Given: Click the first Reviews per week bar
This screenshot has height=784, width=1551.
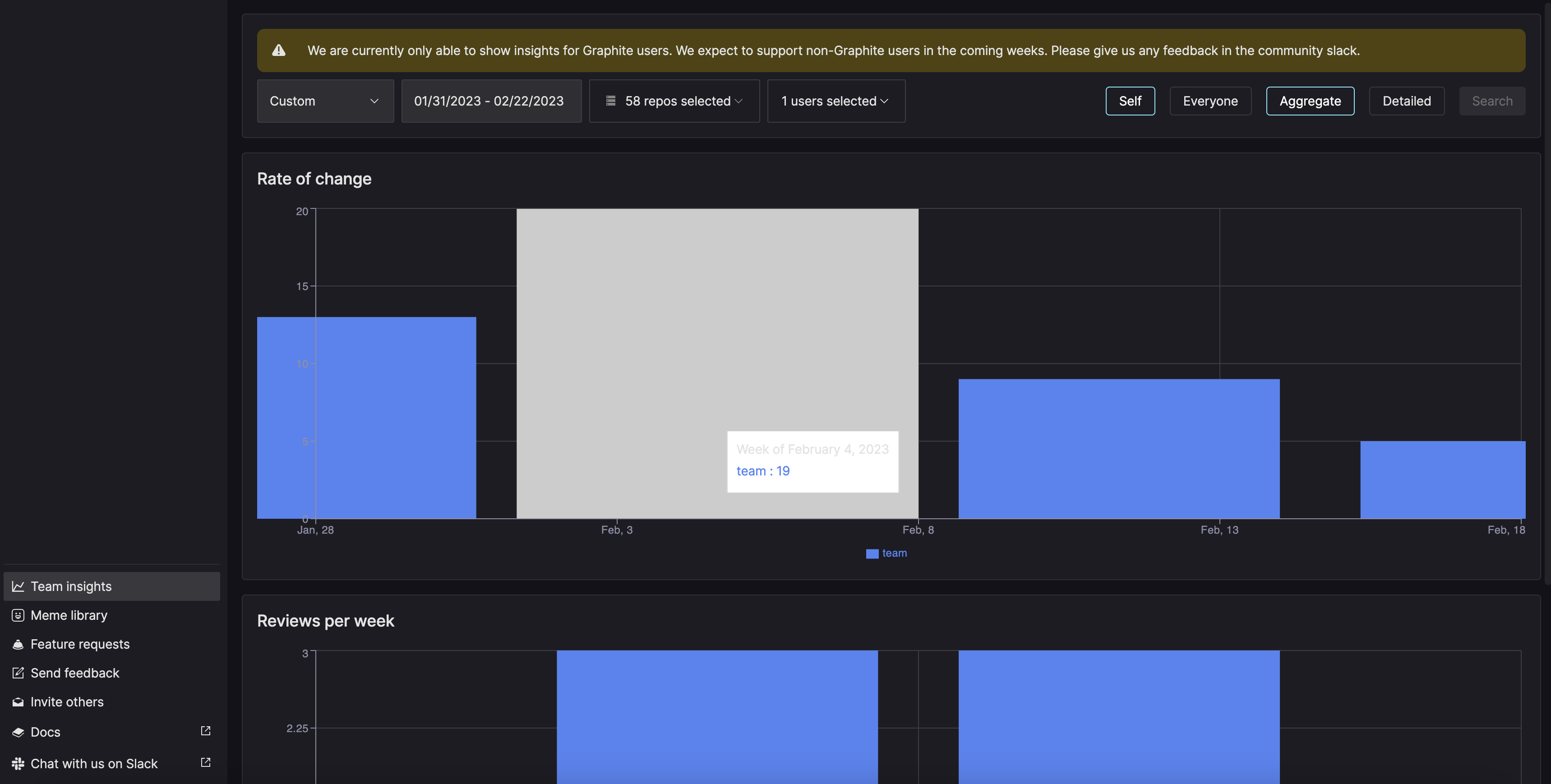Looking at the screenshot, I should [717, 716].
